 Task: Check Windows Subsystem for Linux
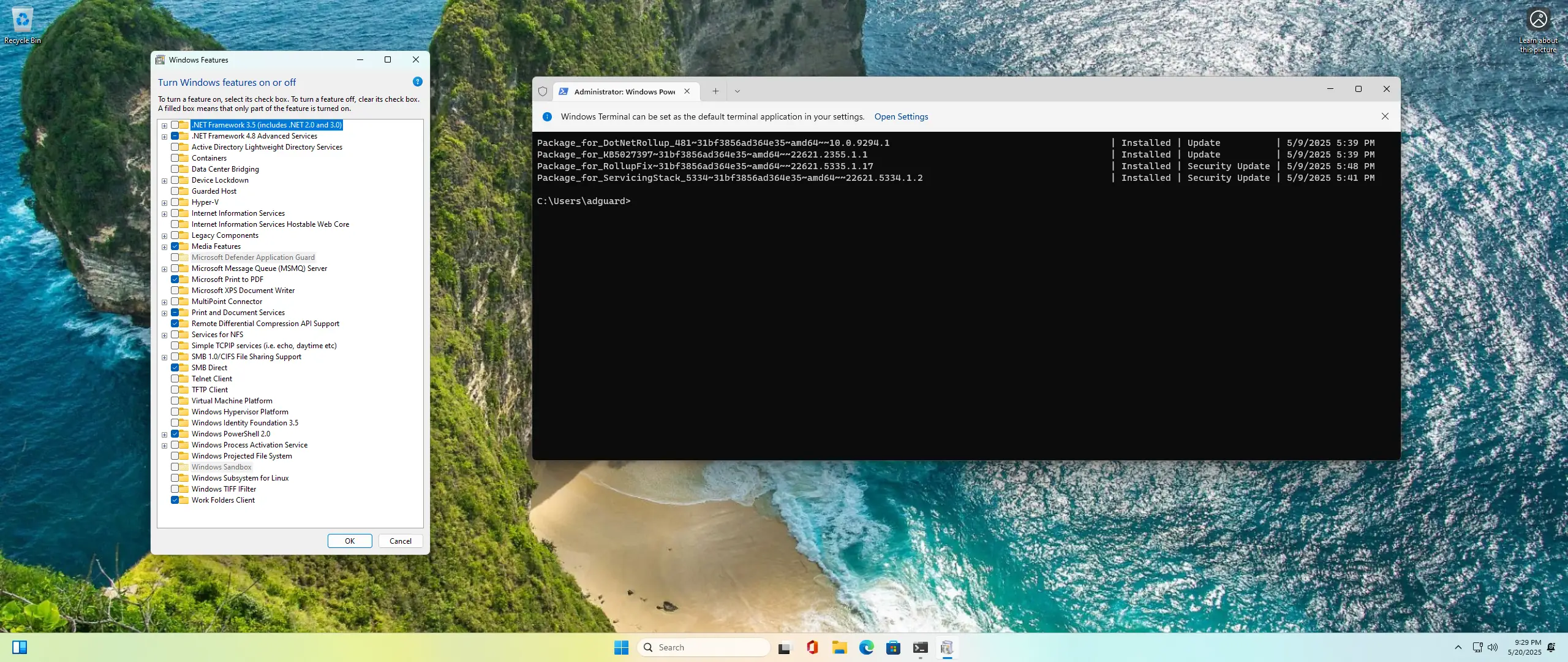[175, 478]
